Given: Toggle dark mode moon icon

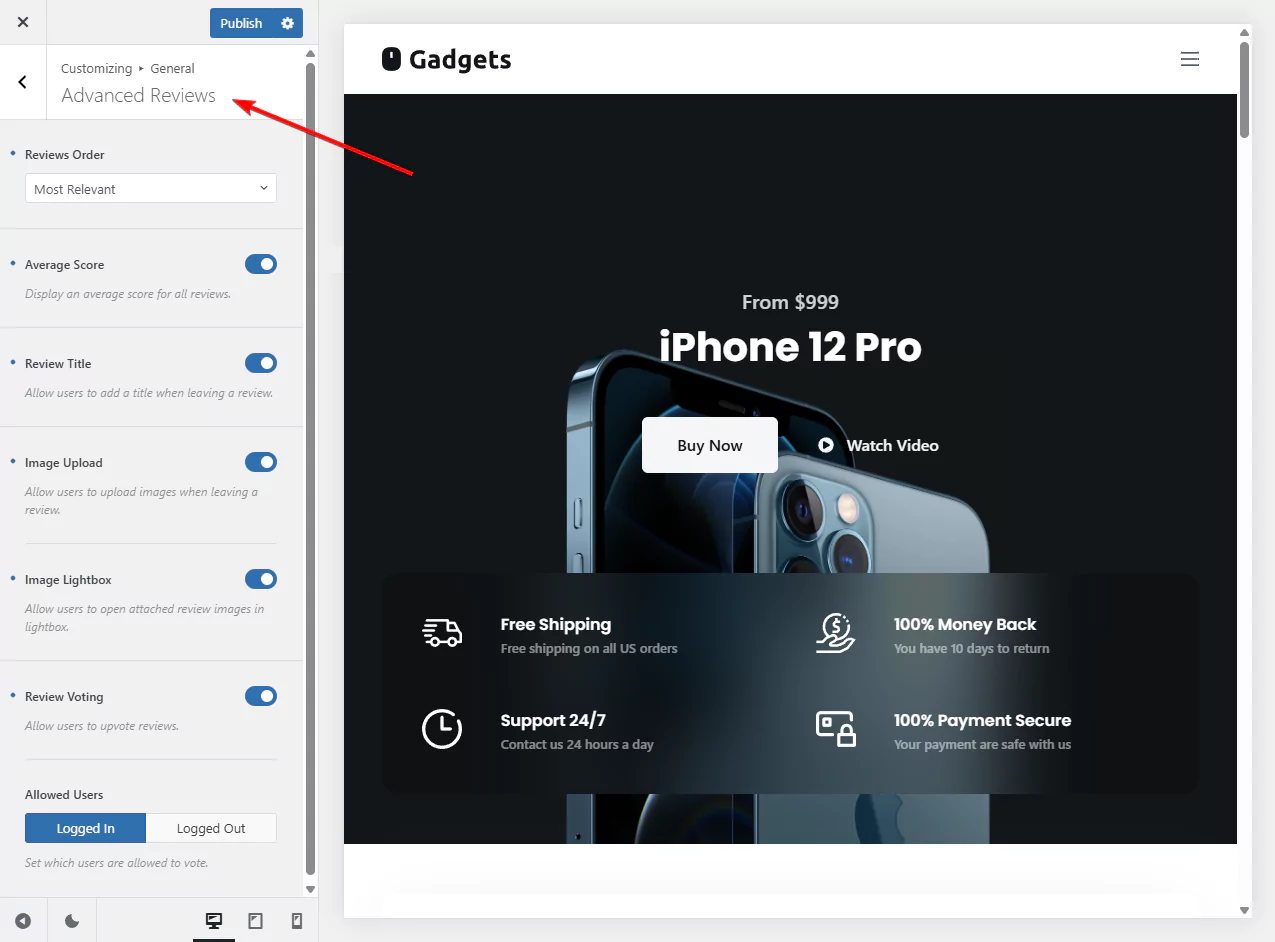Looking at the screenshot, I should click(72, 921).
